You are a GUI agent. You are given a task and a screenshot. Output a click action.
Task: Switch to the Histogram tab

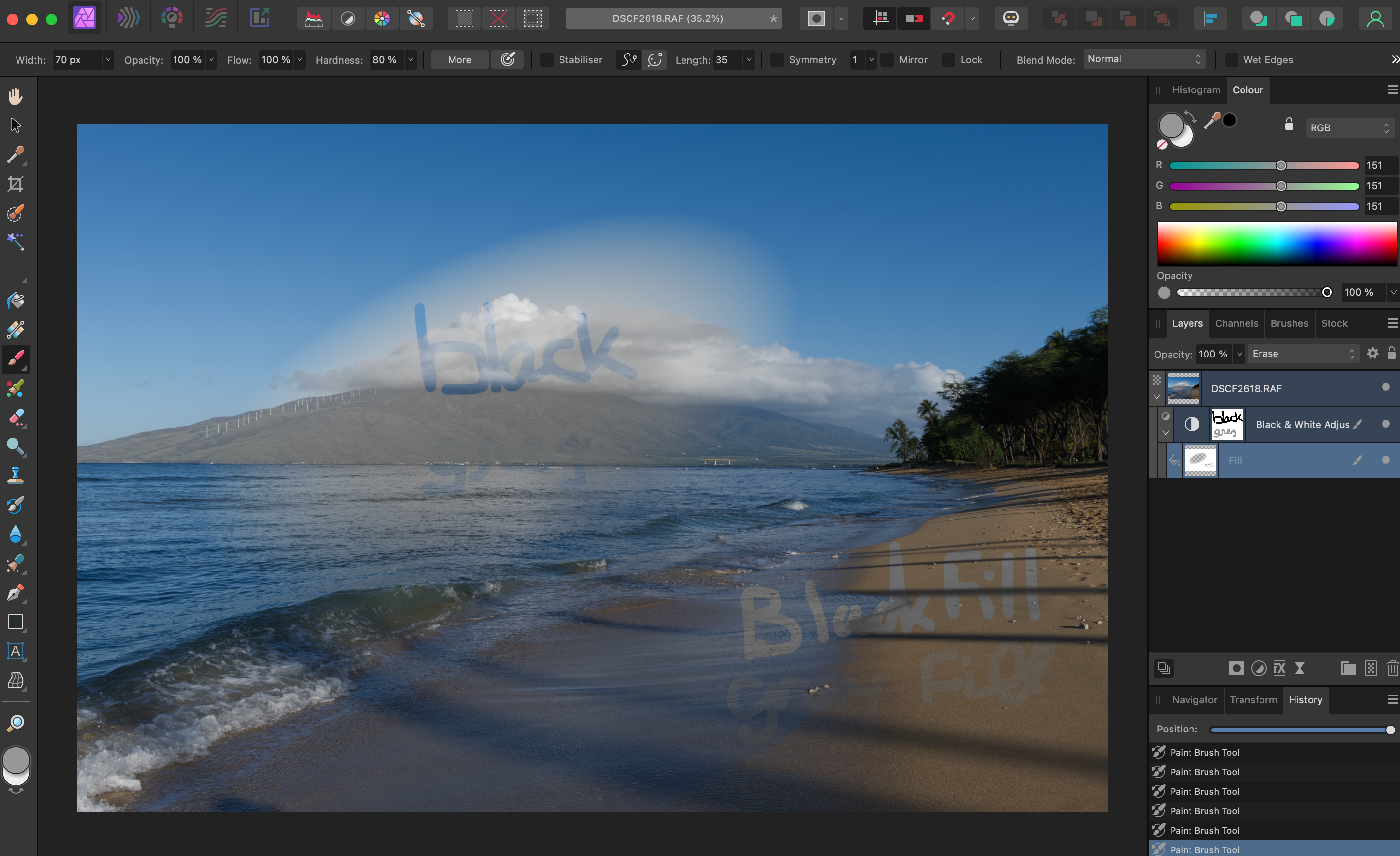(1196, 90)
